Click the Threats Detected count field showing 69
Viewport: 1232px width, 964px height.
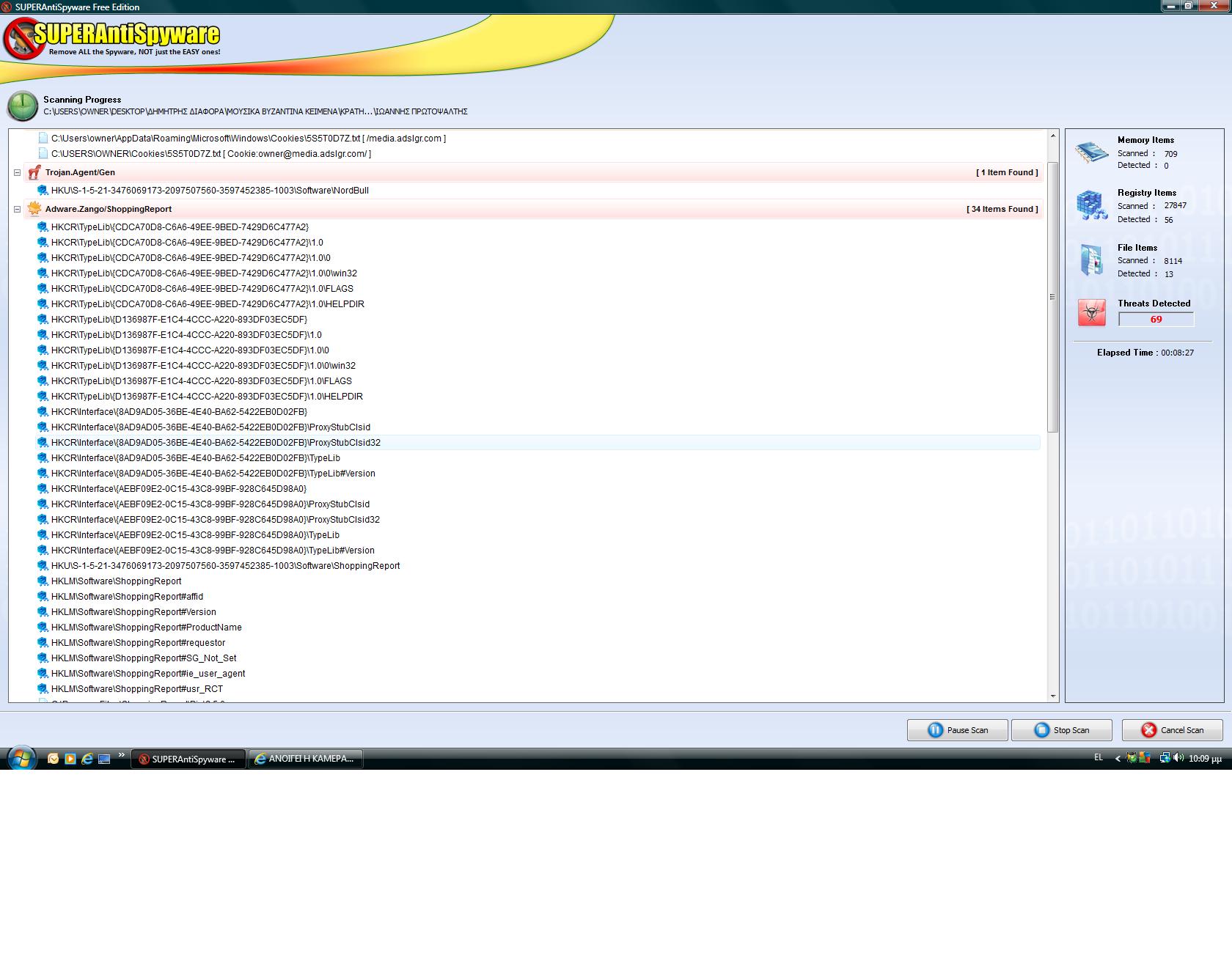1156,320
